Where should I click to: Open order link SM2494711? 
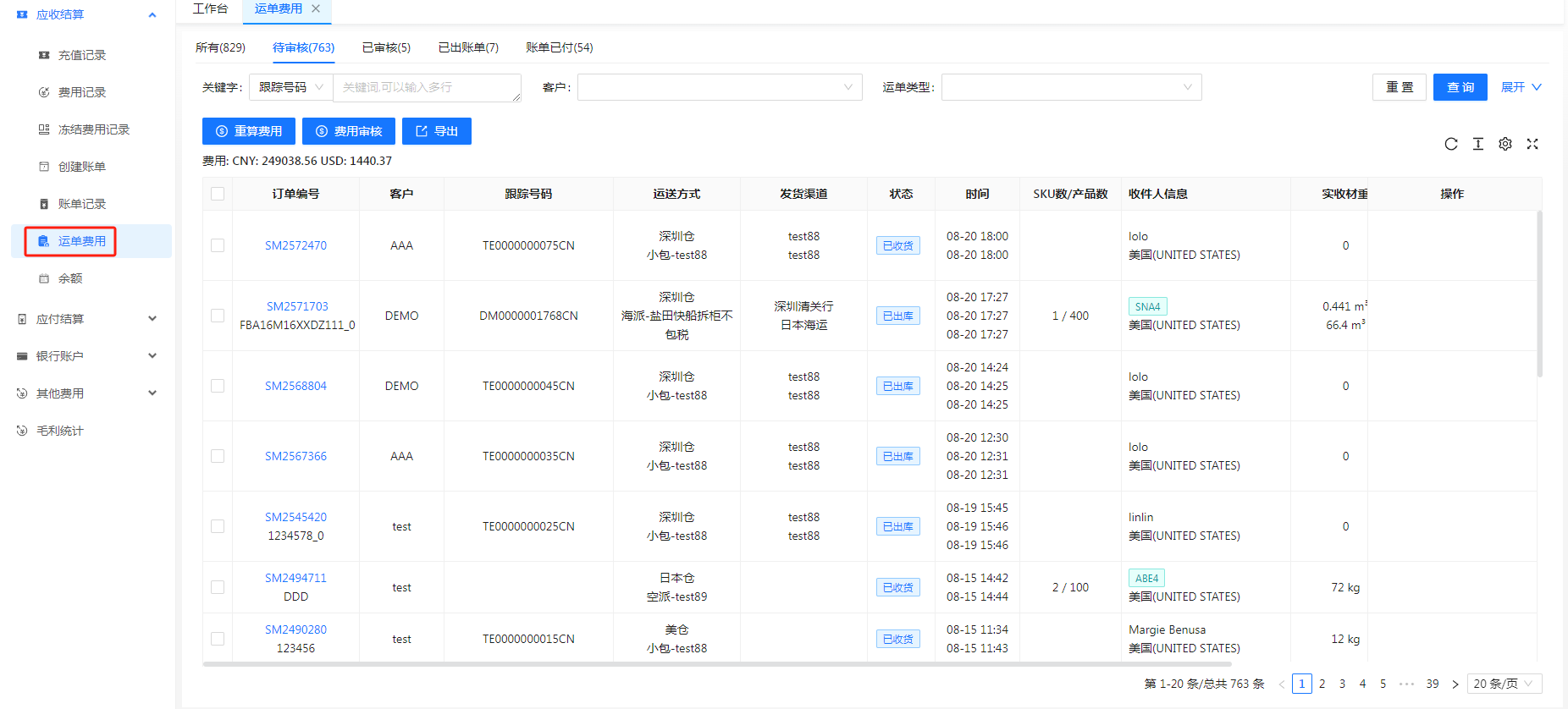(x=295, y=578)
